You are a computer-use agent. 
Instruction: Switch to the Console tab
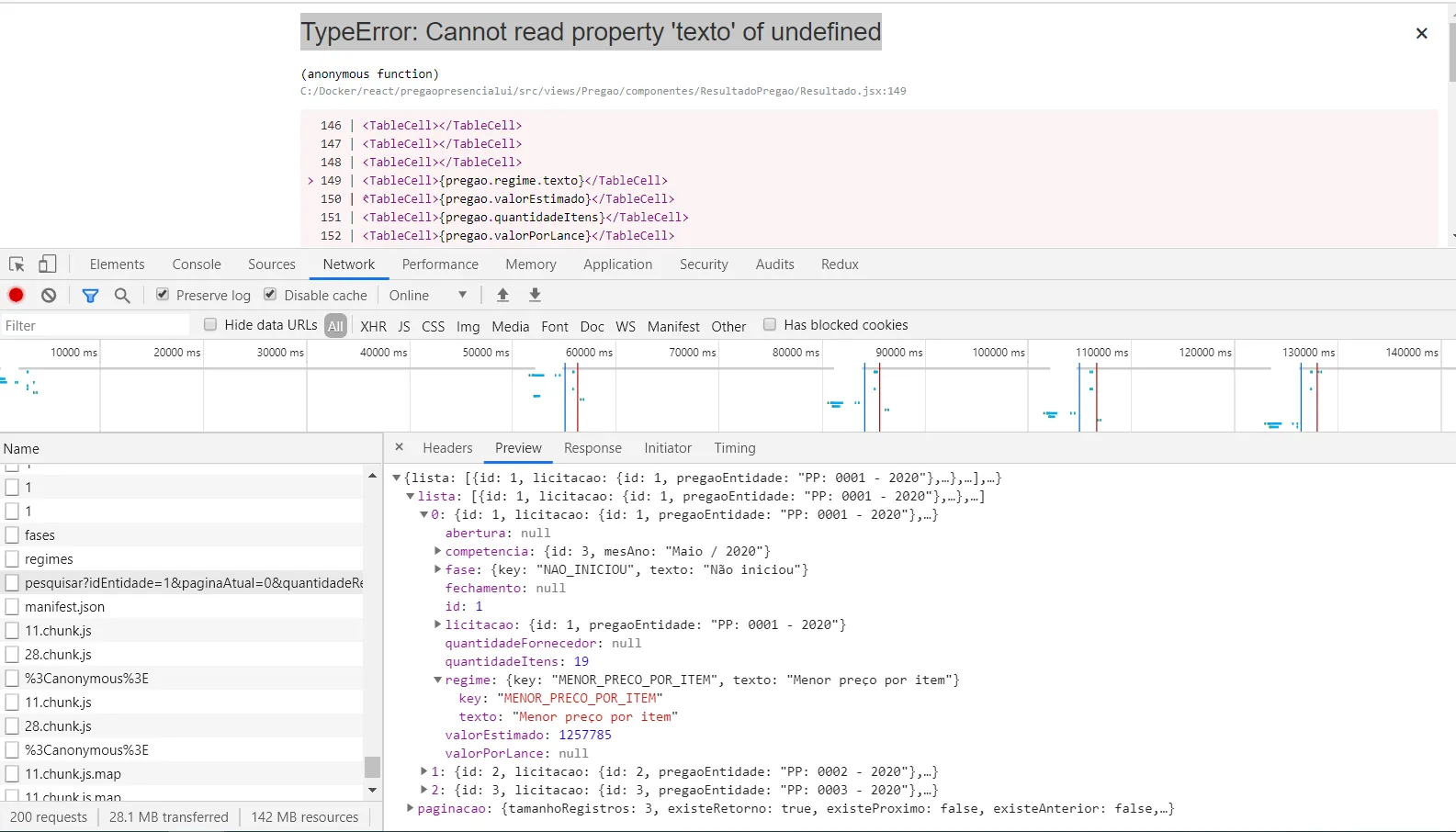[197, 264]
